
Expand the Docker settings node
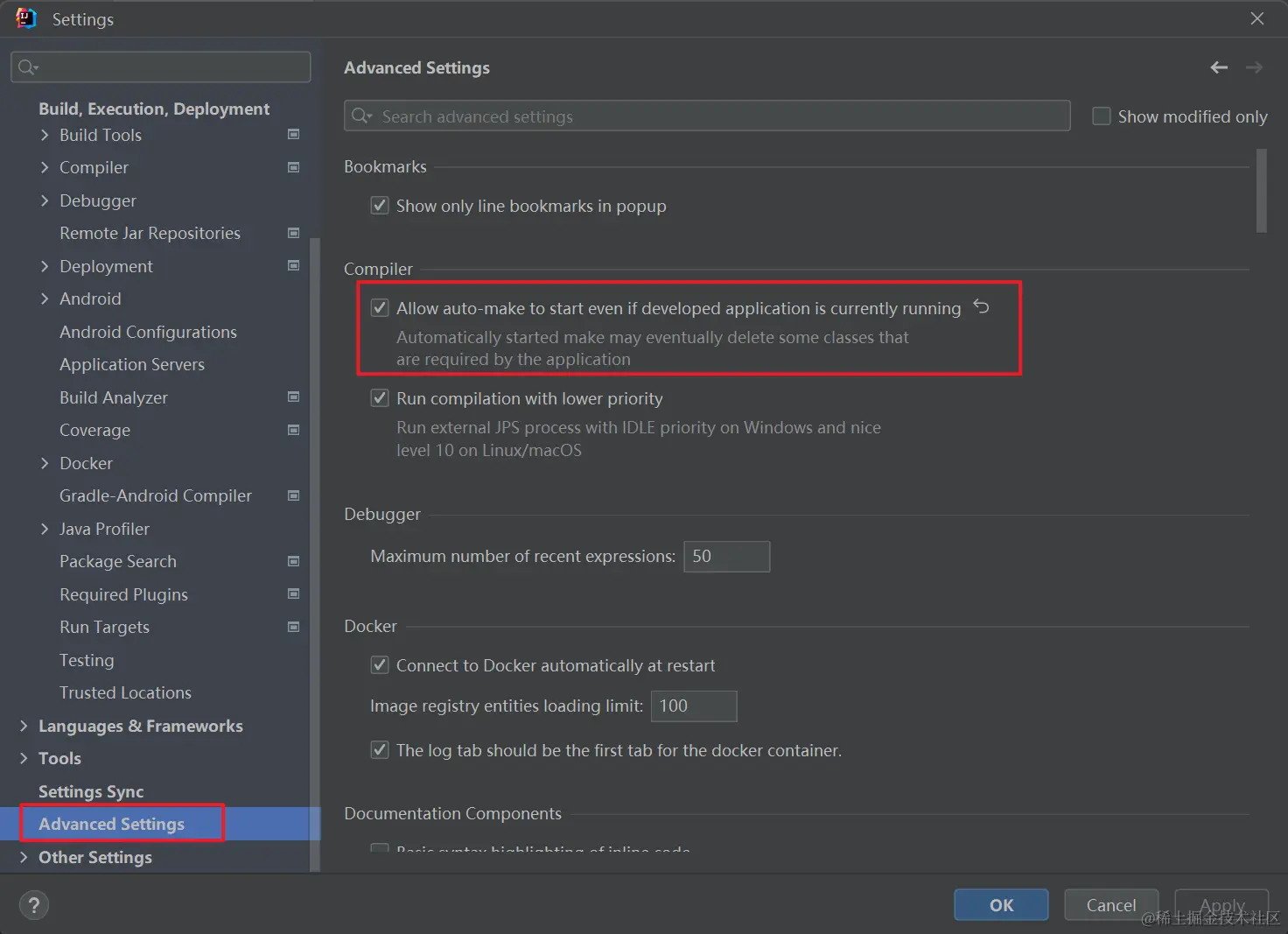(x=45, y=463)
